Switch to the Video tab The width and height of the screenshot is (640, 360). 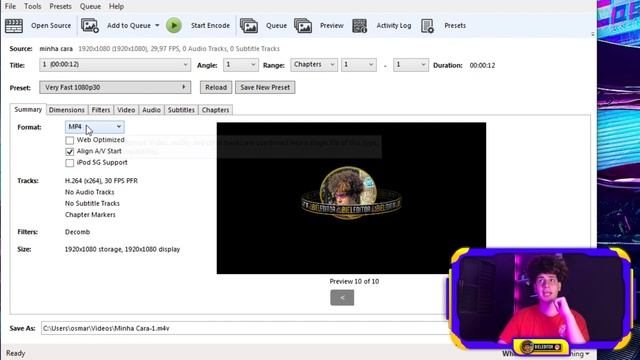point(126,110)
